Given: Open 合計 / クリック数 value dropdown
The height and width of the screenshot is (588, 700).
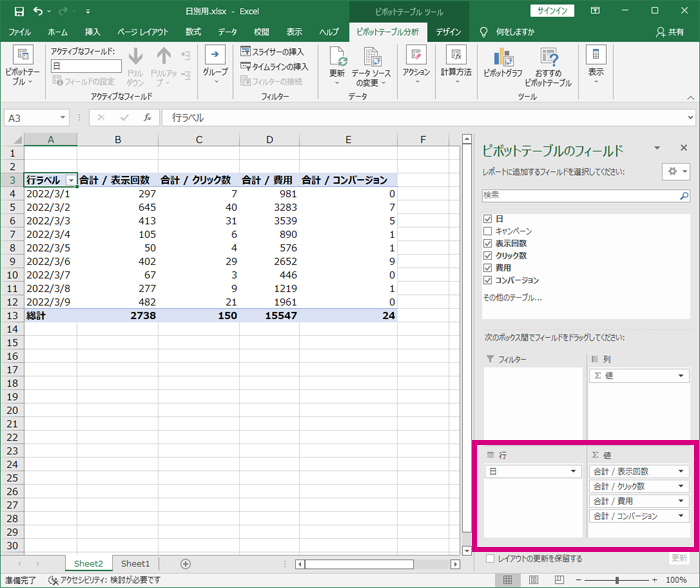Looking at the screenshot, I should point(681,486).
